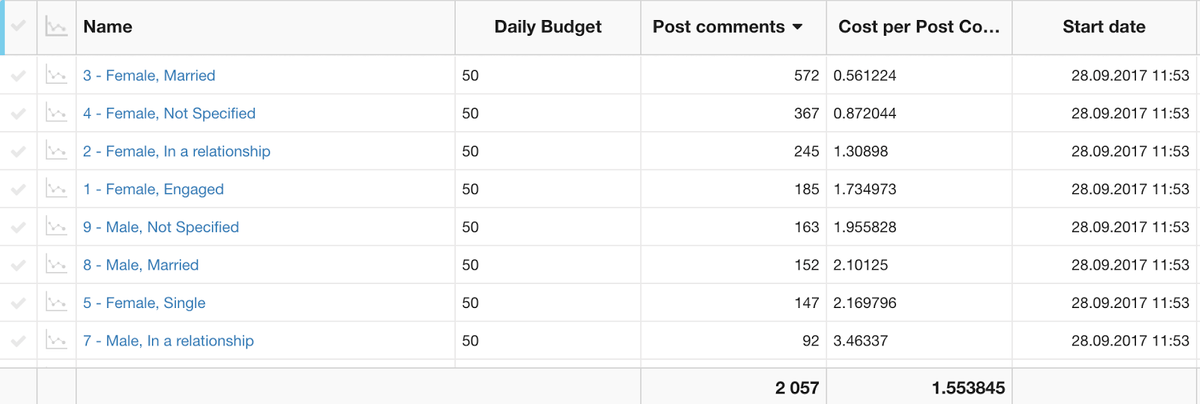Toggle select-all checkmark in header row
This screenshot has width=1200, height=404.
coord(19,28)
